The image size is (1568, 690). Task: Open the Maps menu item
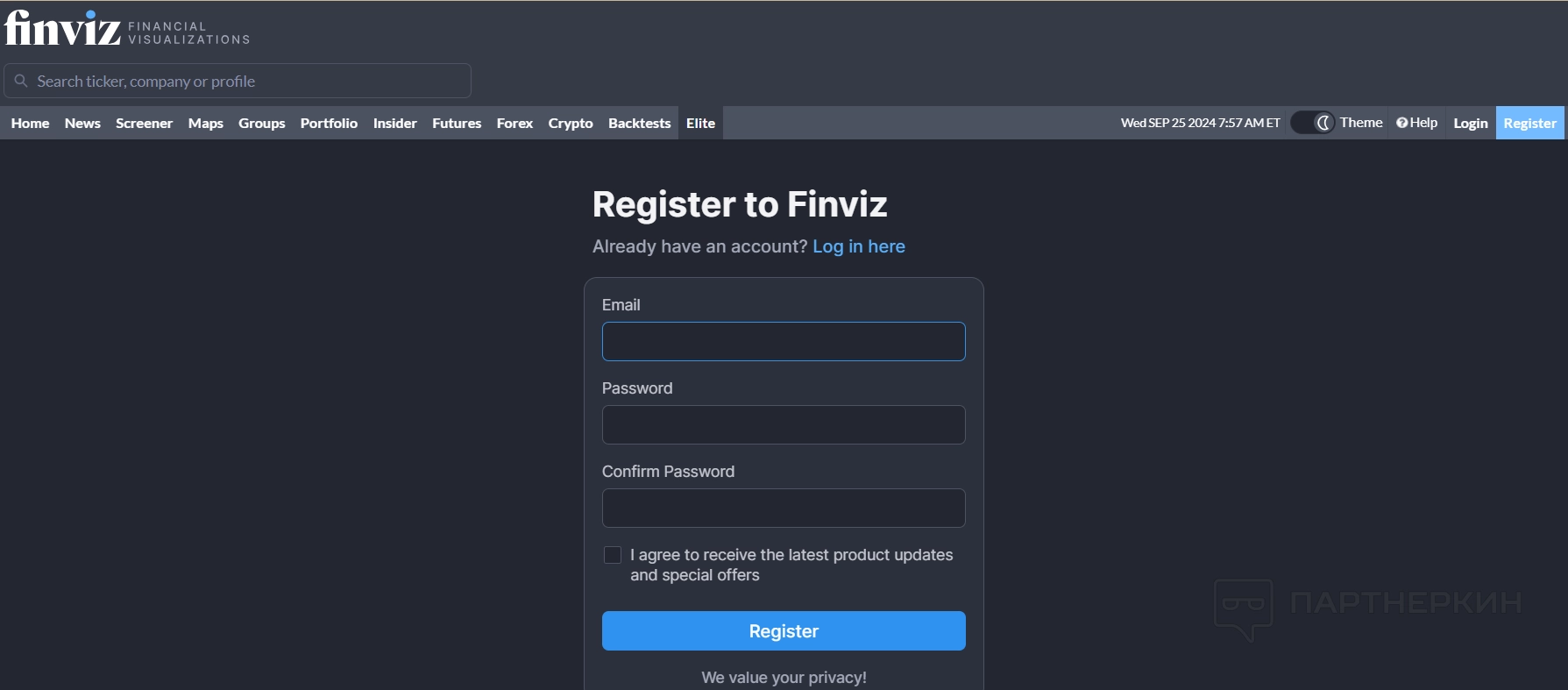tap(206, 123)
